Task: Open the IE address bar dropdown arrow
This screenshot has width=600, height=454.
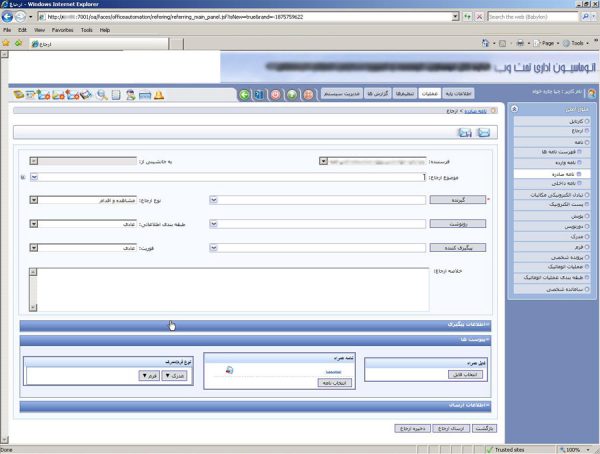Action: [455, 17]
